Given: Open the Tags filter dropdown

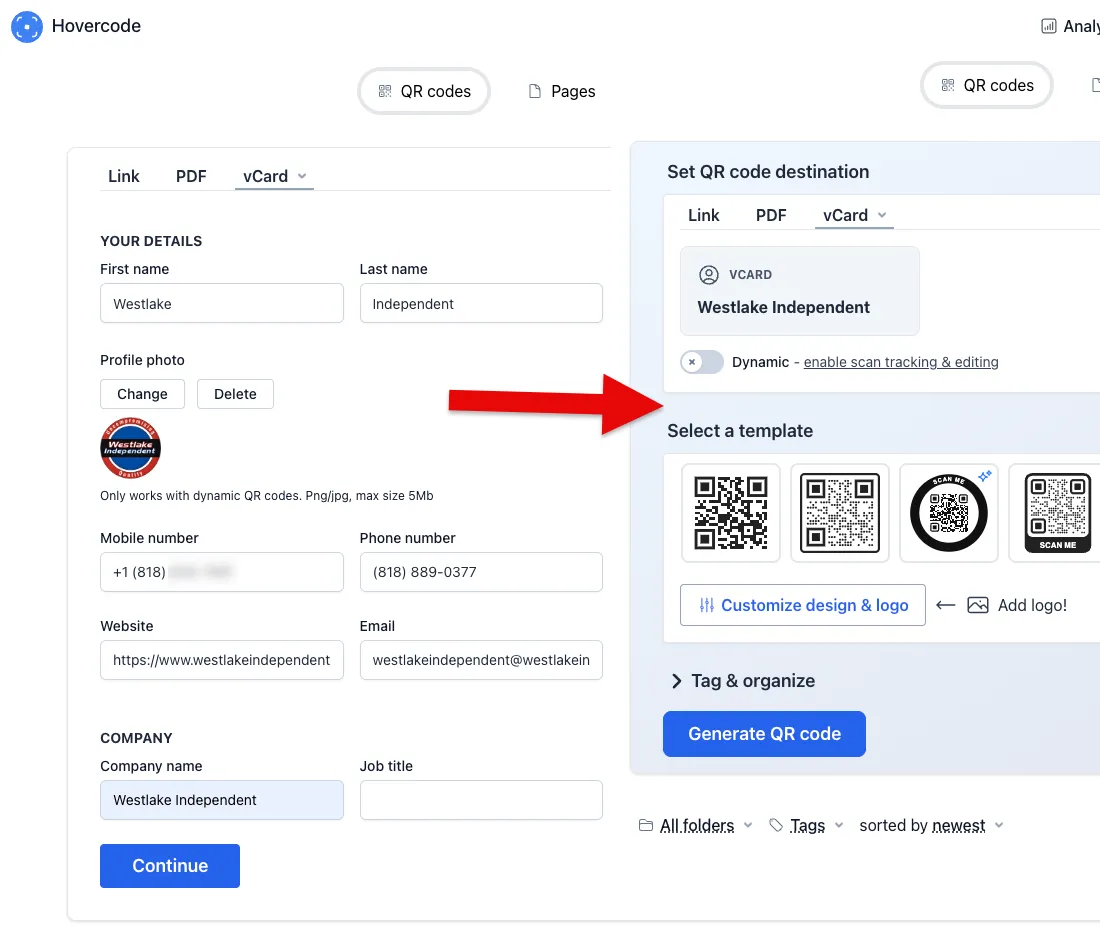Looking at the screenshot, I should [x=806, y=826].
